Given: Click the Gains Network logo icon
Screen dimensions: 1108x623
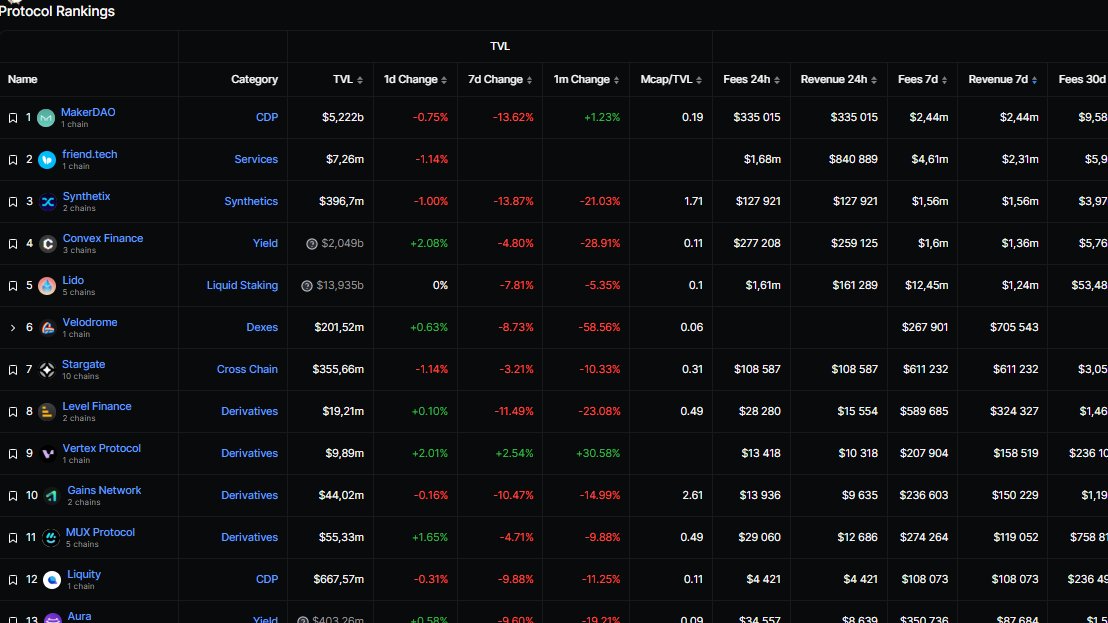Looking at the screenshot, I should [52, 496].
